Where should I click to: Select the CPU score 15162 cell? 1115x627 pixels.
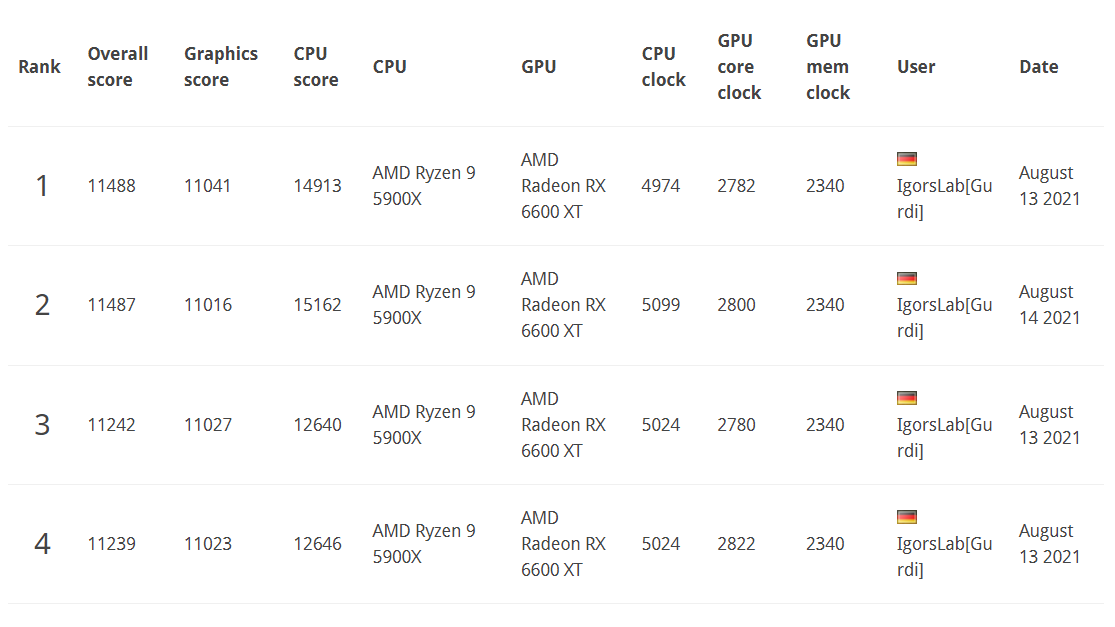(x=317, y=305)
